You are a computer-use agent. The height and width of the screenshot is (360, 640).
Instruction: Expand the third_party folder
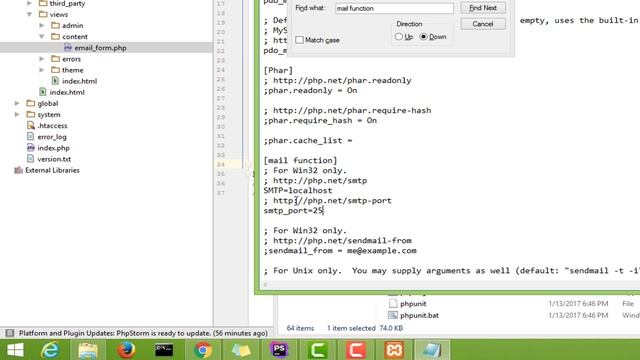click(x=29, y=3)
